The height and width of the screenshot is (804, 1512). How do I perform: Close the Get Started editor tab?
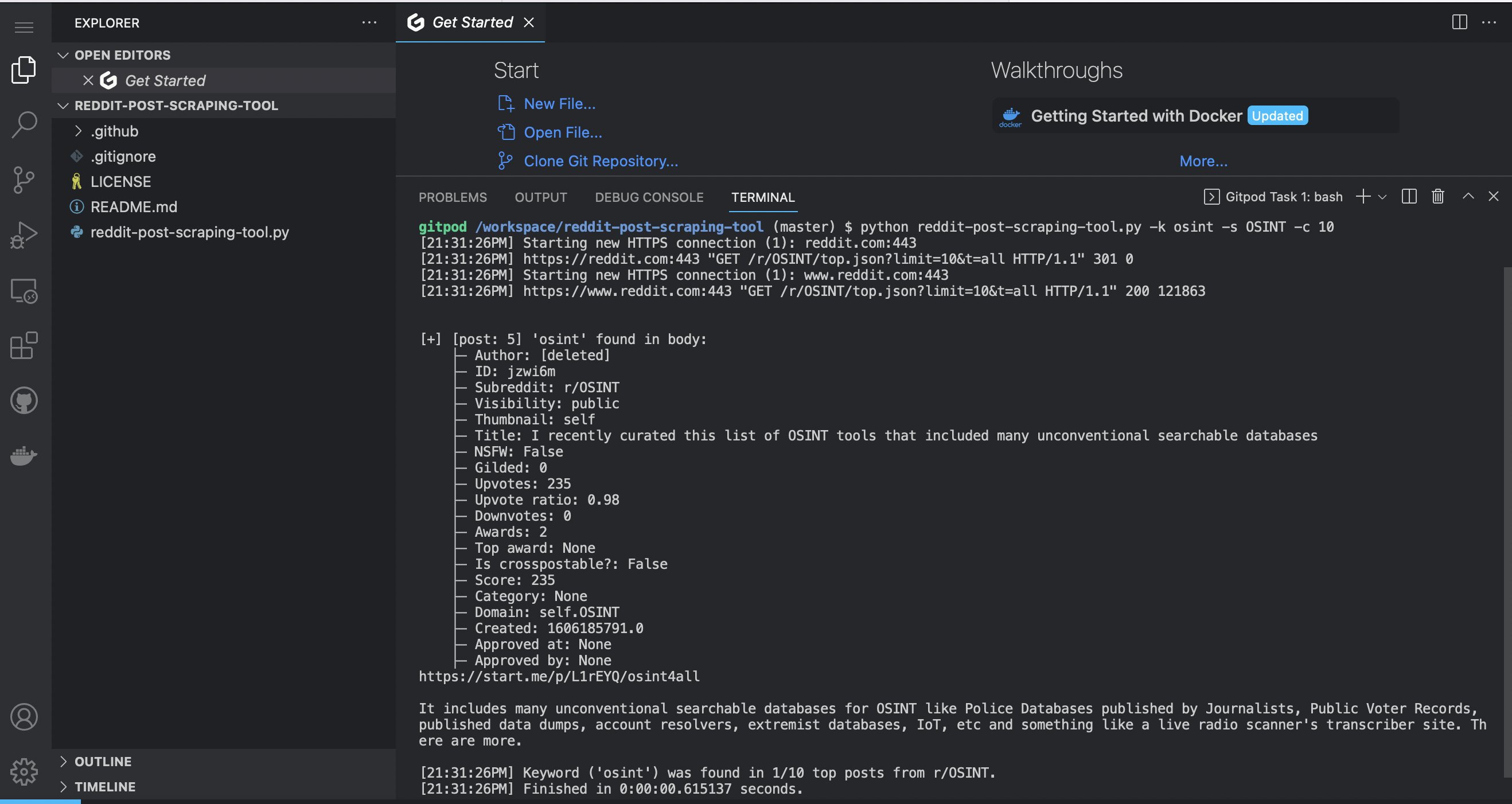(x=529, y=22)
